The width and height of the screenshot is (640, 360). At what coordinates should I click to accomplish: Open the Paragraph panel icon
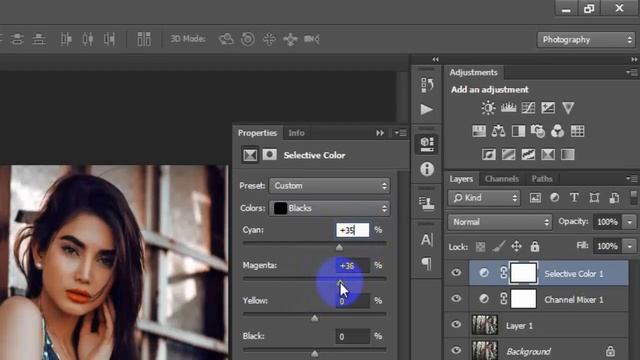pyautogui.click(x=427, y=263)
